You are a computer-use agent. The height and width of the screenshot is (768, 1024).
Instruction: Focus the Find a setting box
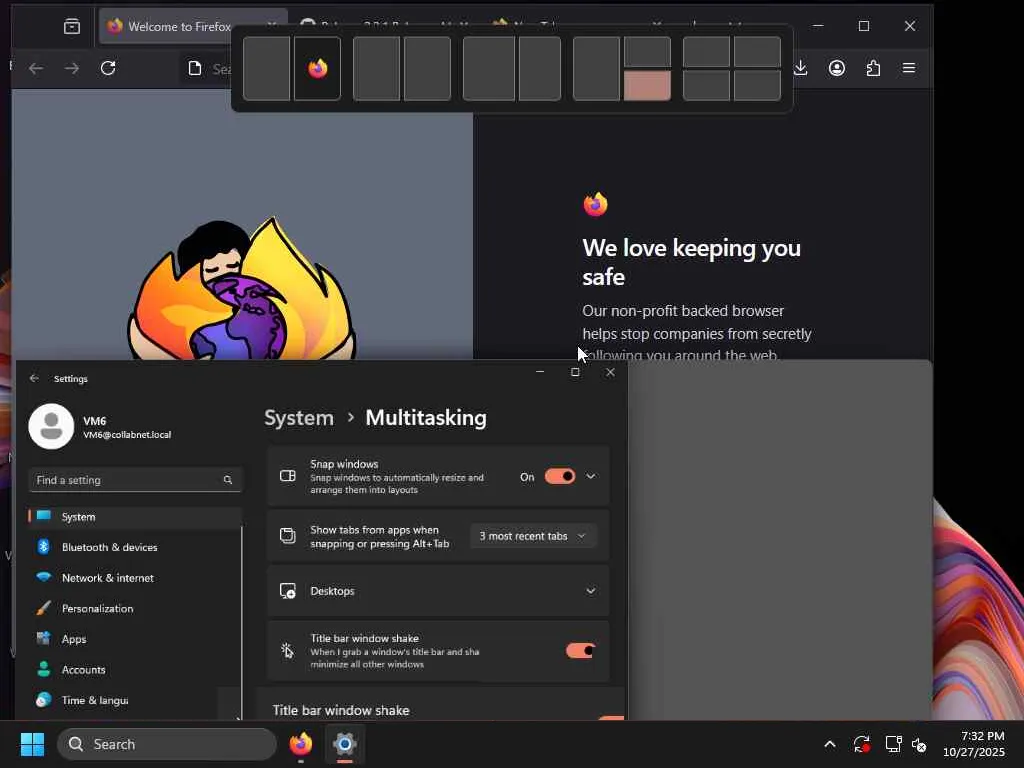(135, 480)
